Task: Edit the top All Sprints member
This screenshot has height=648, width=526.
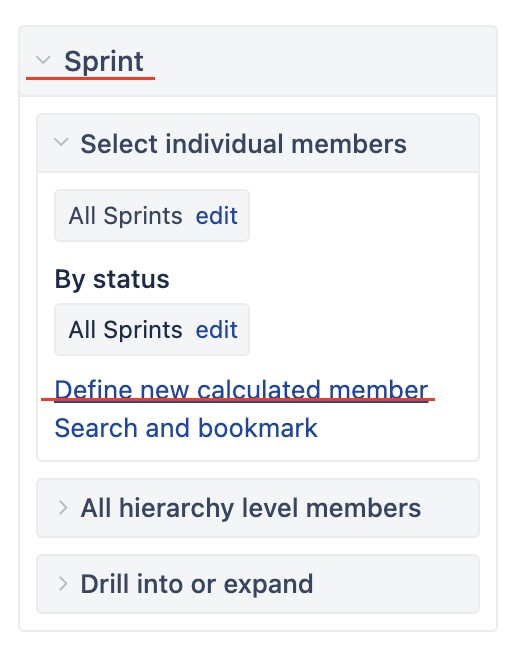Action: click(x=217, y=216)
